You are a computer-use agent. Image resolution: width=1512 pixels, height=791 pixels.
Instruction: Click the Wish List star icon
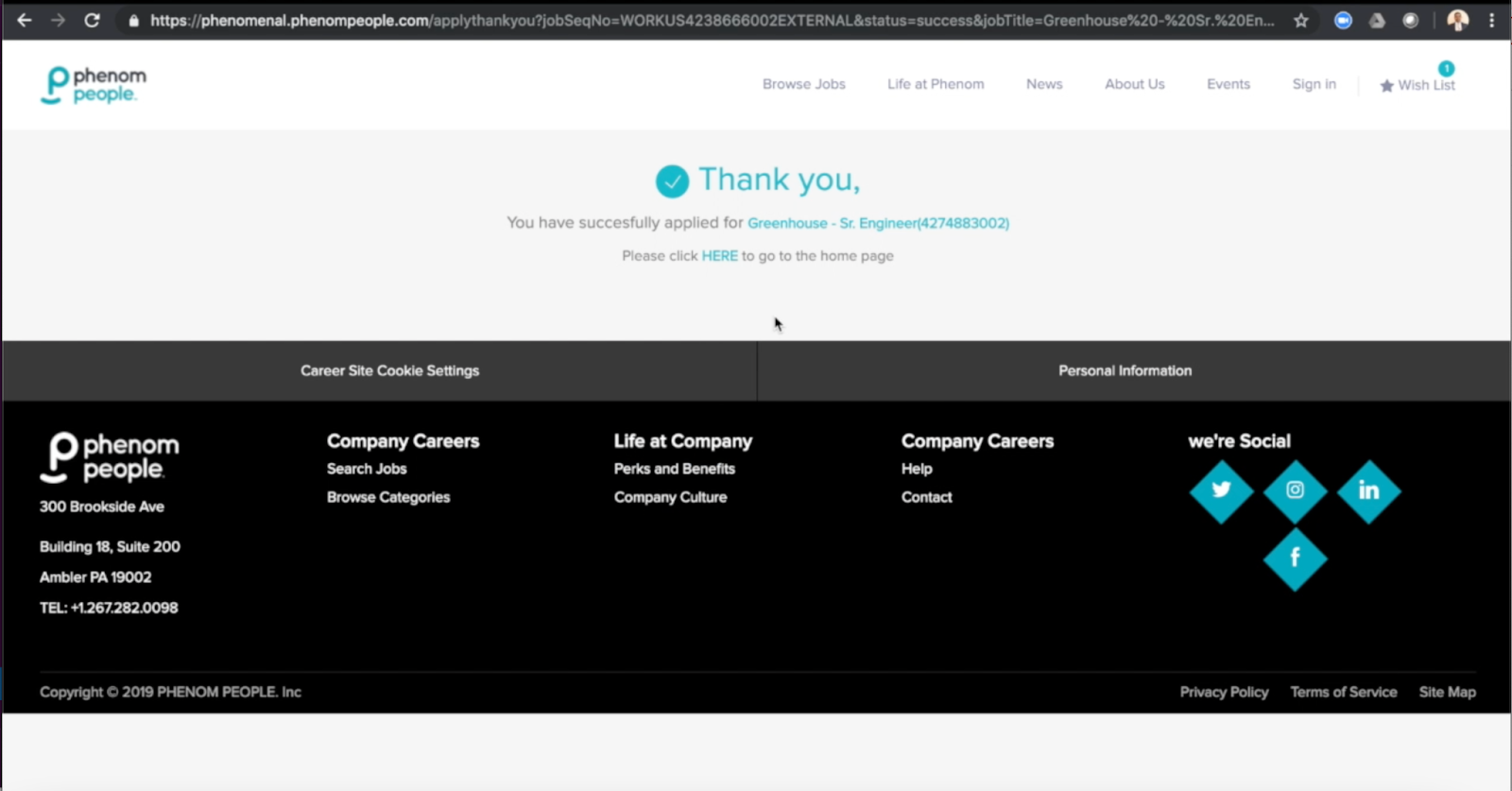1386,86
